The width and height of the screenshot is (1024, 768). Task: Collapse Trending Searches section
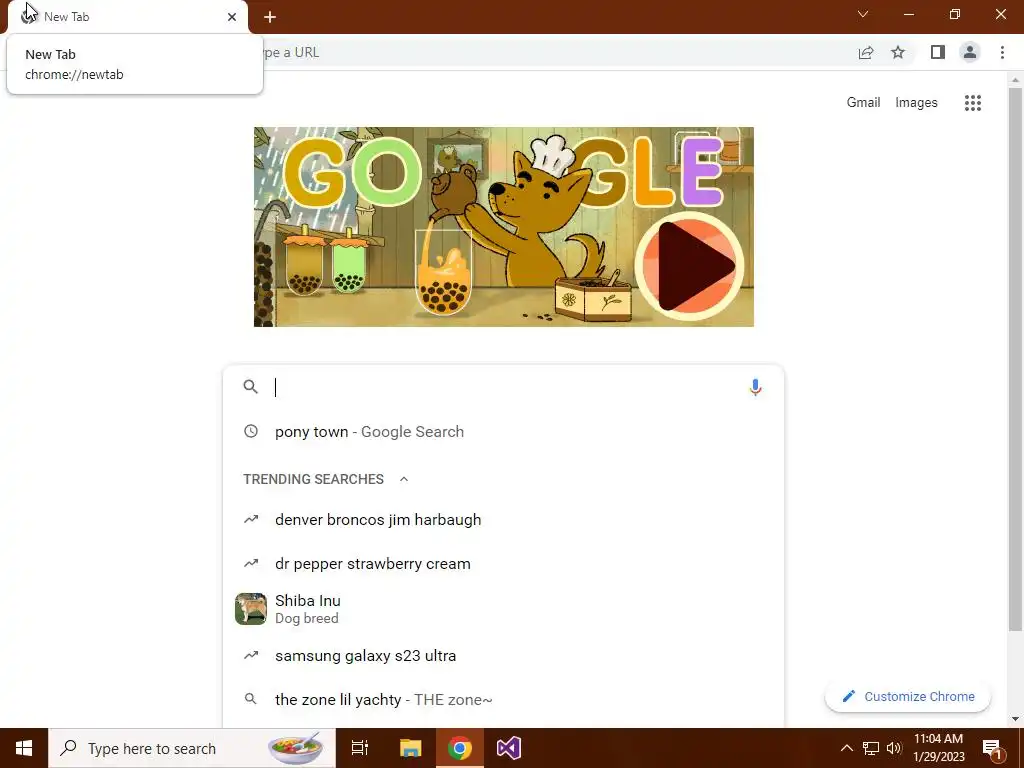404,479
